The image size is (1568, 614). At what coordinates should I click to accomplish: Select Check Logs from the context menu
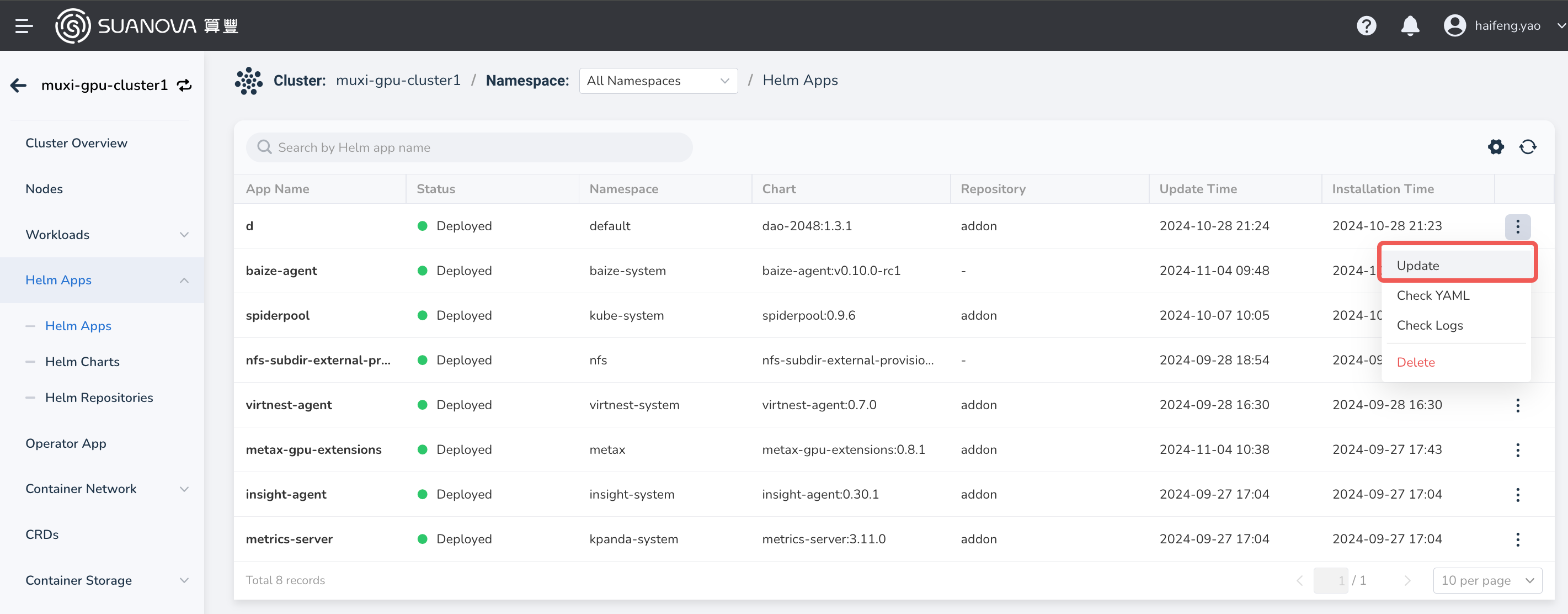1457,325
